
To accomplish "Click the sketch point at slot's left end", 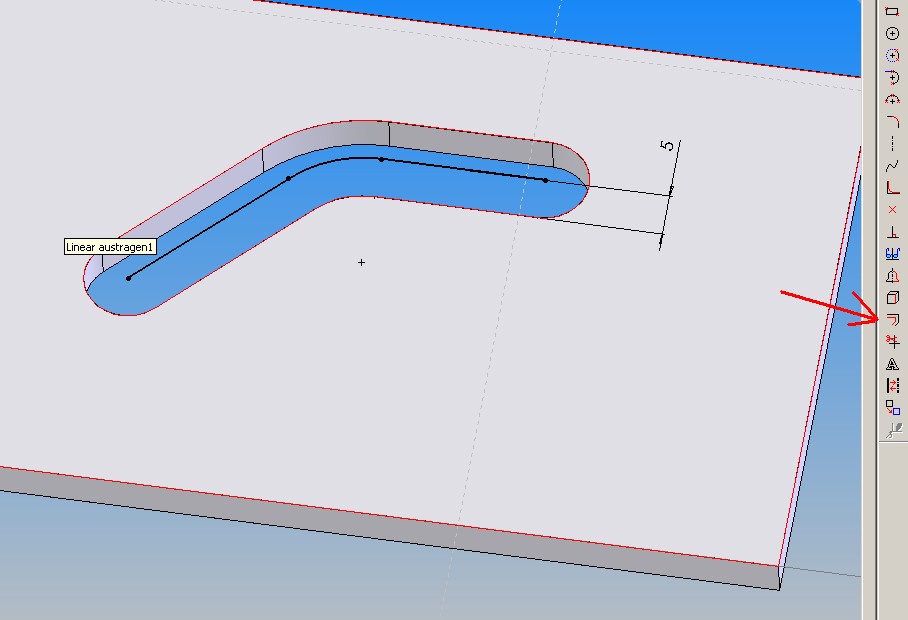I will pyautogui.click(x=128, y=278).
